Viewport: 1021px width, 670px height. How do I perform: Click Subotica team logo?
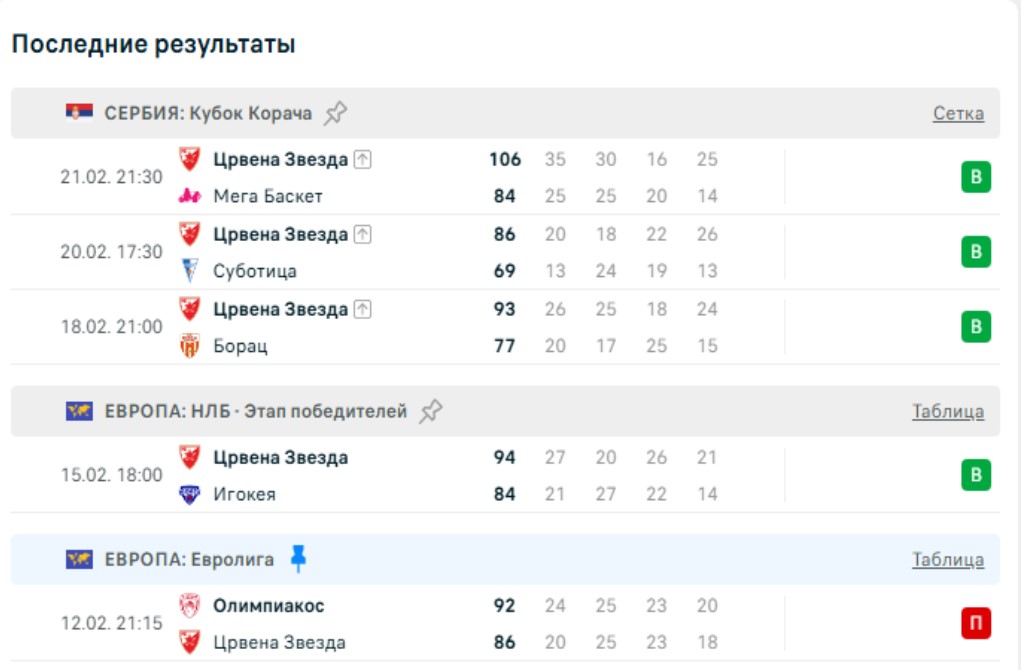click(189, 271)
